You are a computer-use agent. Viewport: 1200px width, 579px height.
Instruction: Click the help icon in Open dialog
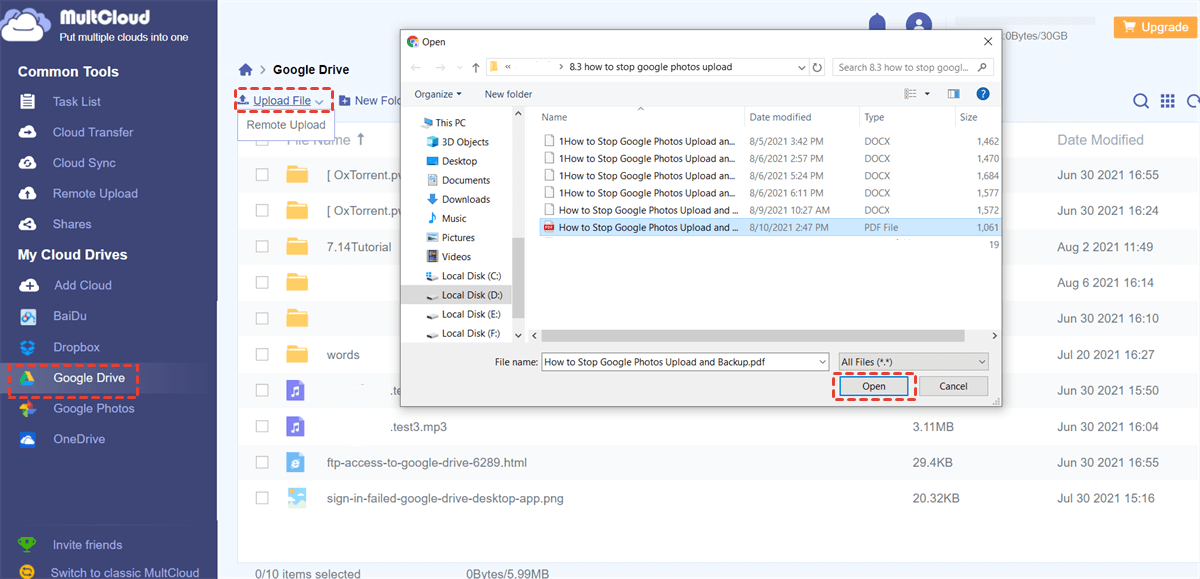(983, 94)
